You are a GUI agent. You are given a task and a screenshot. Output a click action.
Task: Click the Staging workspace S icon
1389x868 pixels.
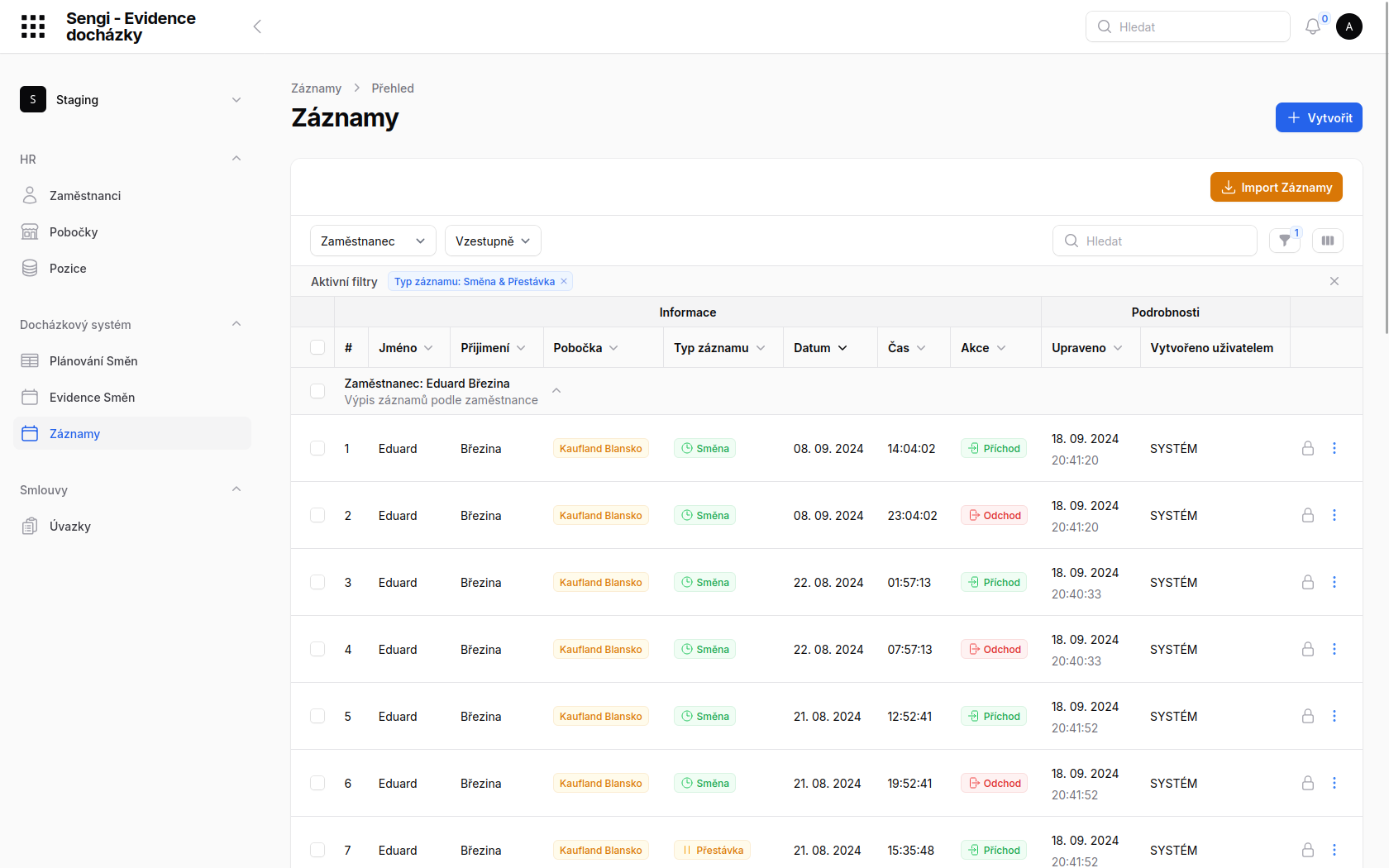coord(33,99)
